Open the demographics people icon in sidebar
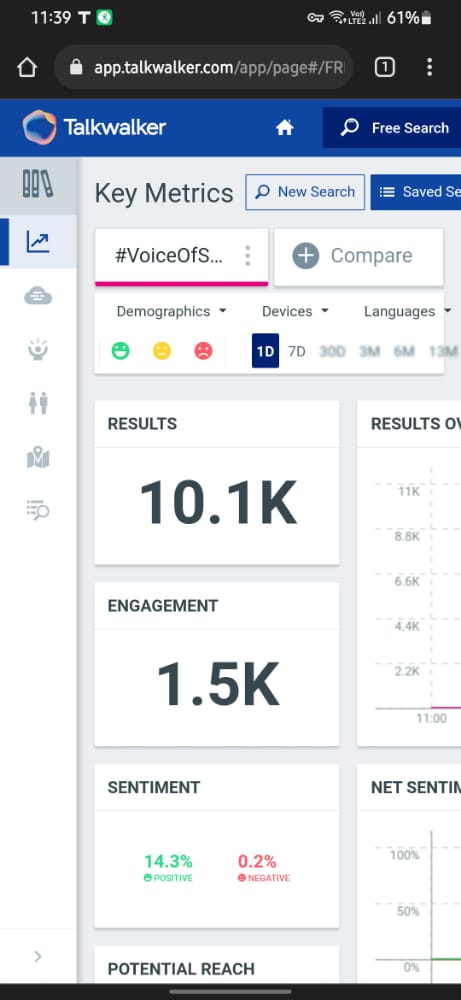The image size is (461, 1000). (38, 403)
